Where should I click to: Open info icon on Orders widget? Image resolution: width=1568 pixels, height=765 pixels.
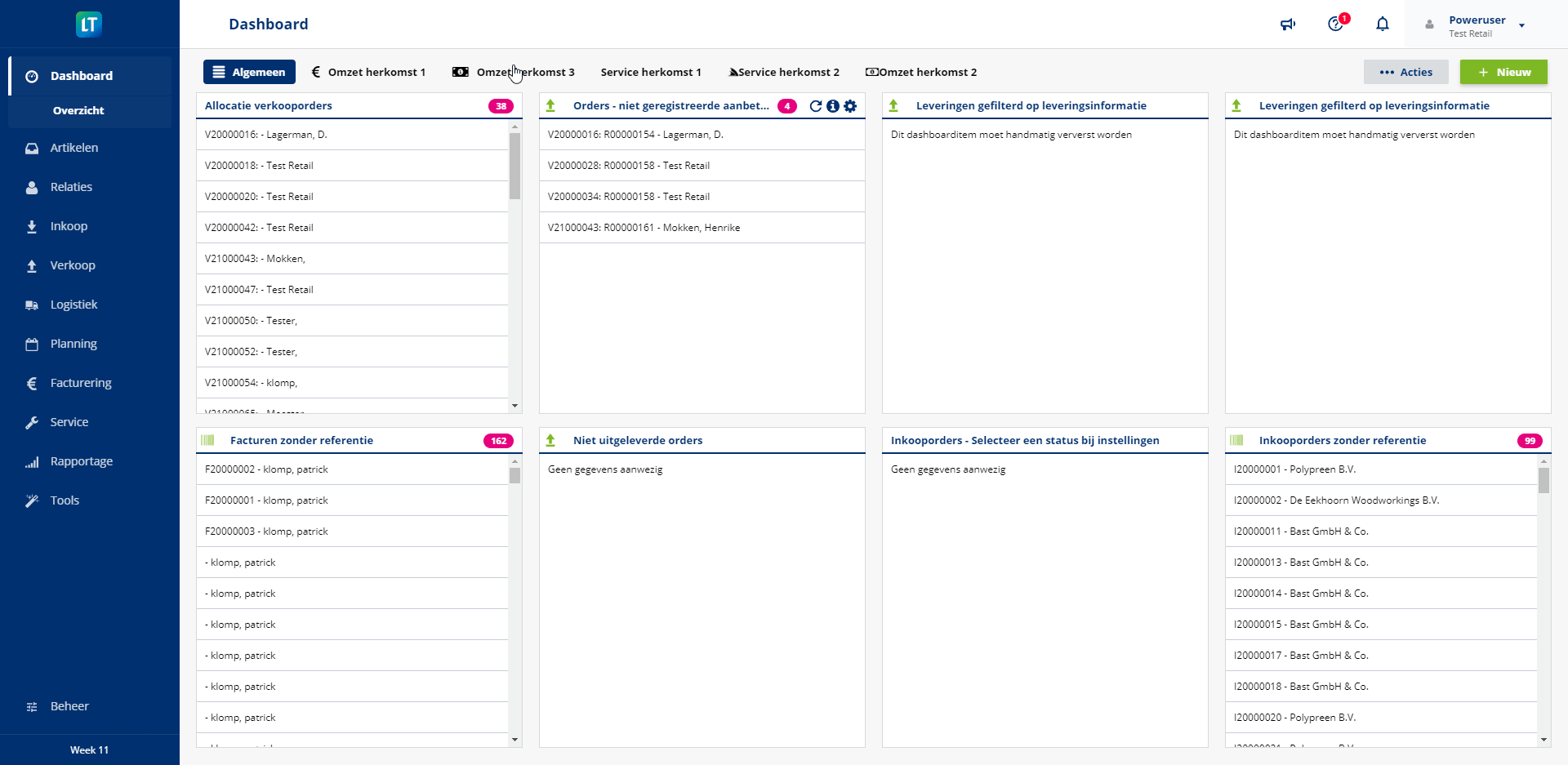(x=833, y=106)
